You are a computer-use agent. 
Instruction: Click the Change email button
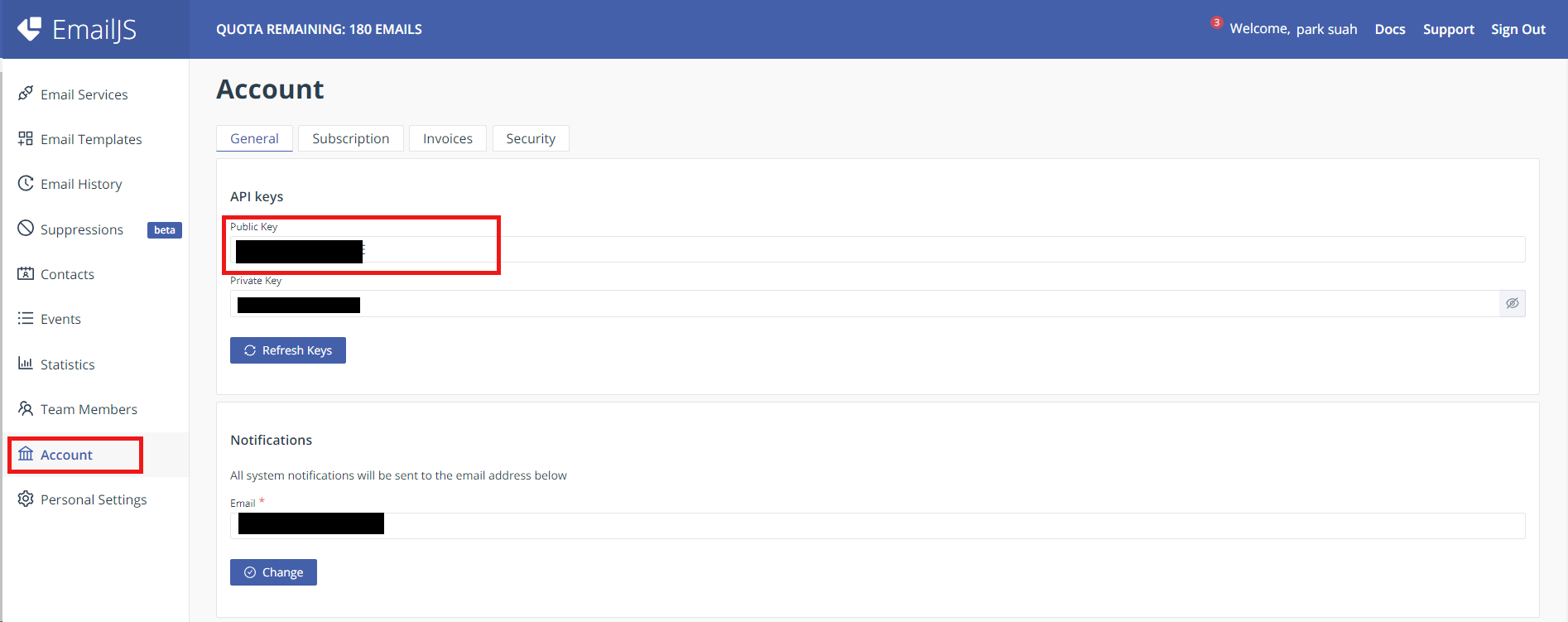(273, 572)
